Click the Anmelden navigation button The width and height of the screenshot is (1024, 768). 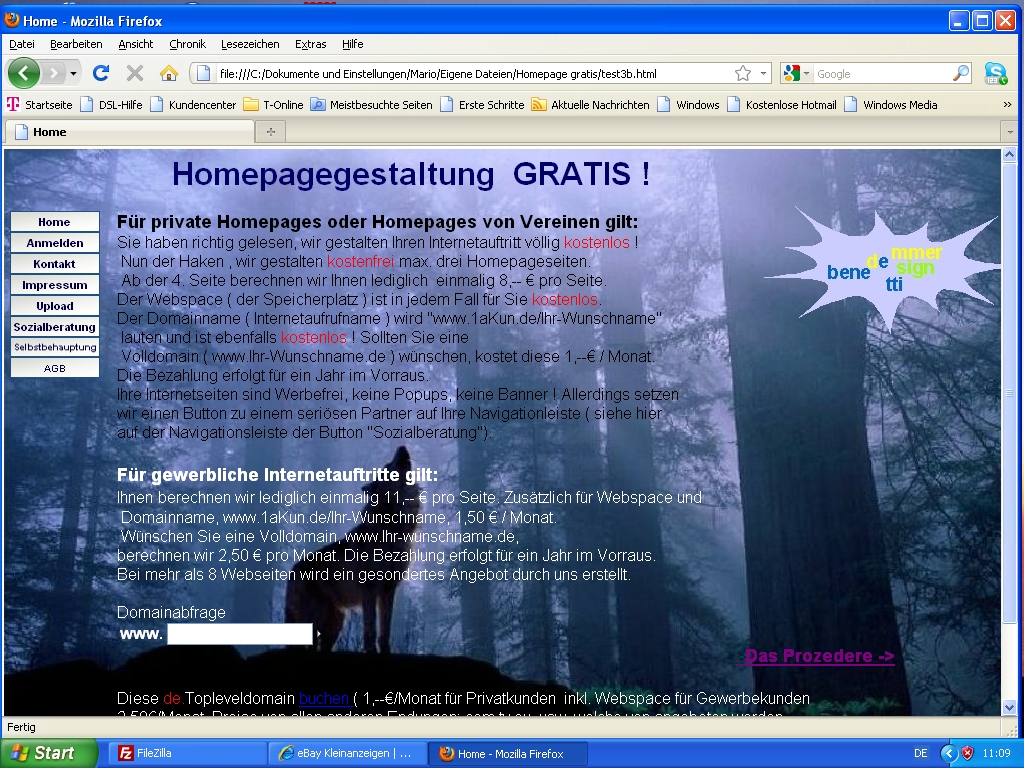(55, 243)
